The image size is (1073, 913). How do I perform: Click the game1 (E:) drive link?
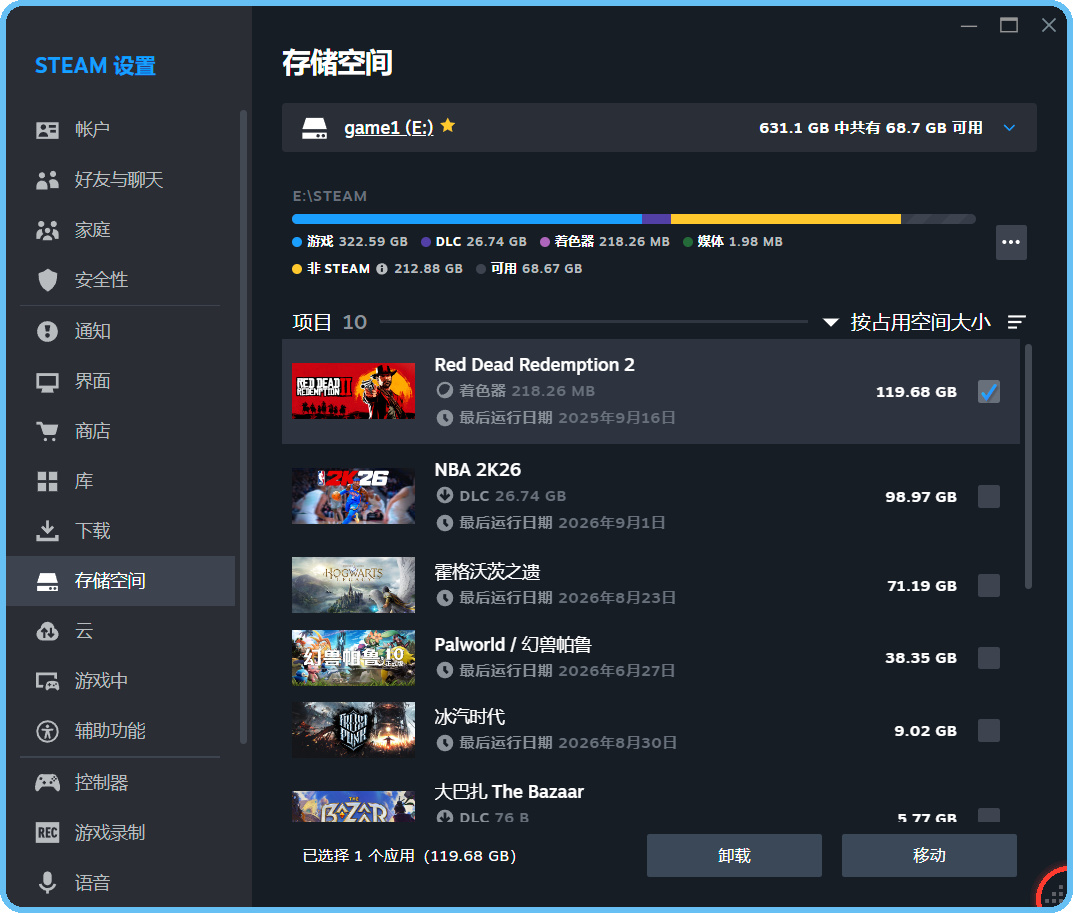(389, 128)
